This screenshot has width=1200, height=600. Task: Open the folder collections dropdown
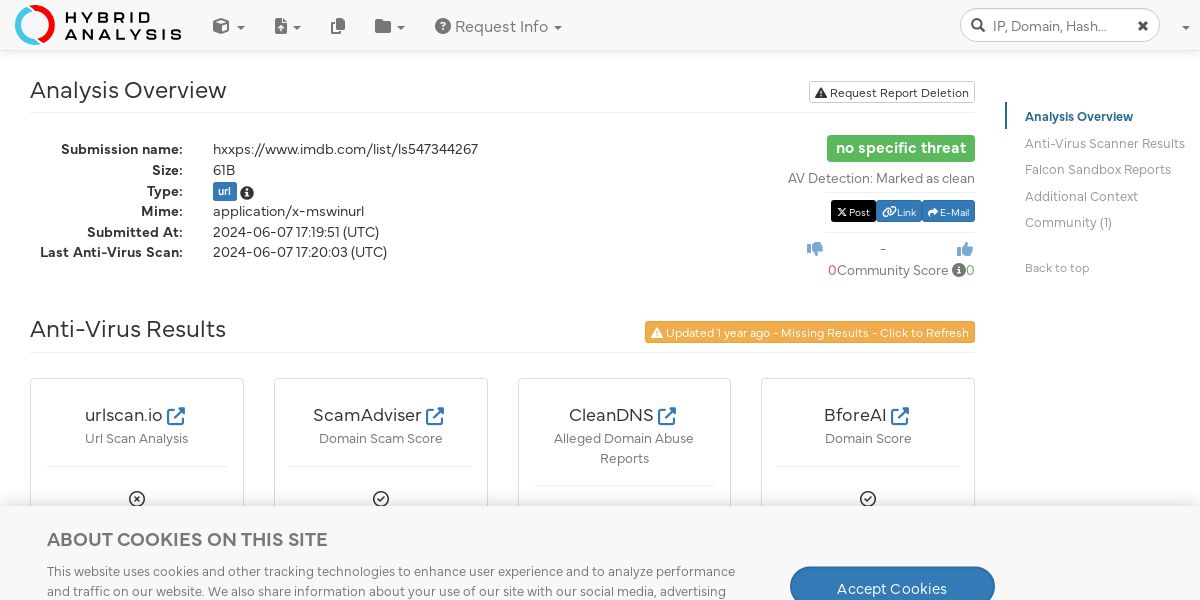tap(389, 27)
